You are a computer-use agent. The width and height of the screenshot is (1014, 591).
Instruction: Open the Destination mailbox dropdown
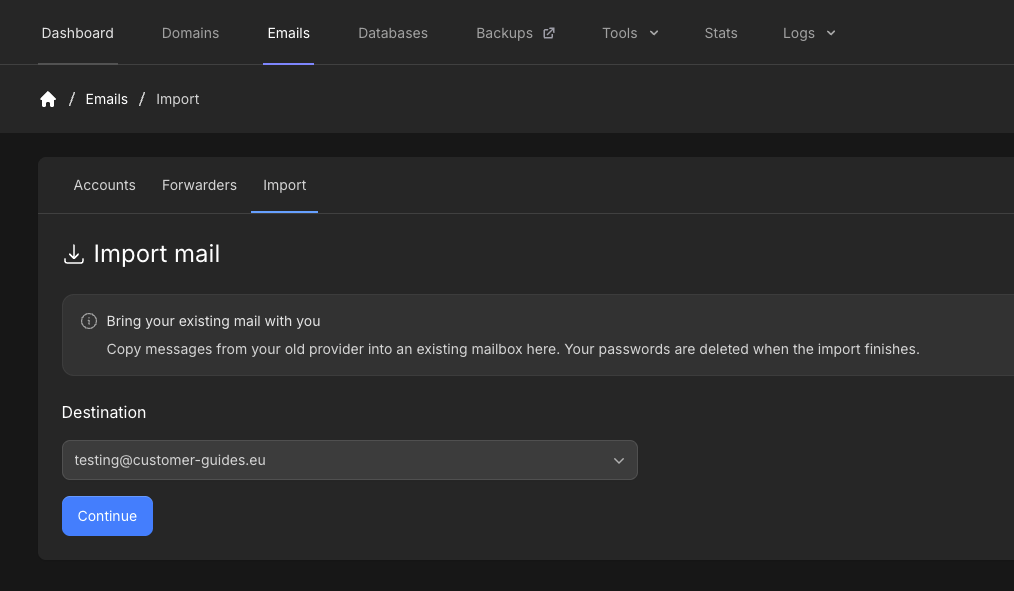pyautogui.click(x=350, y=460)
